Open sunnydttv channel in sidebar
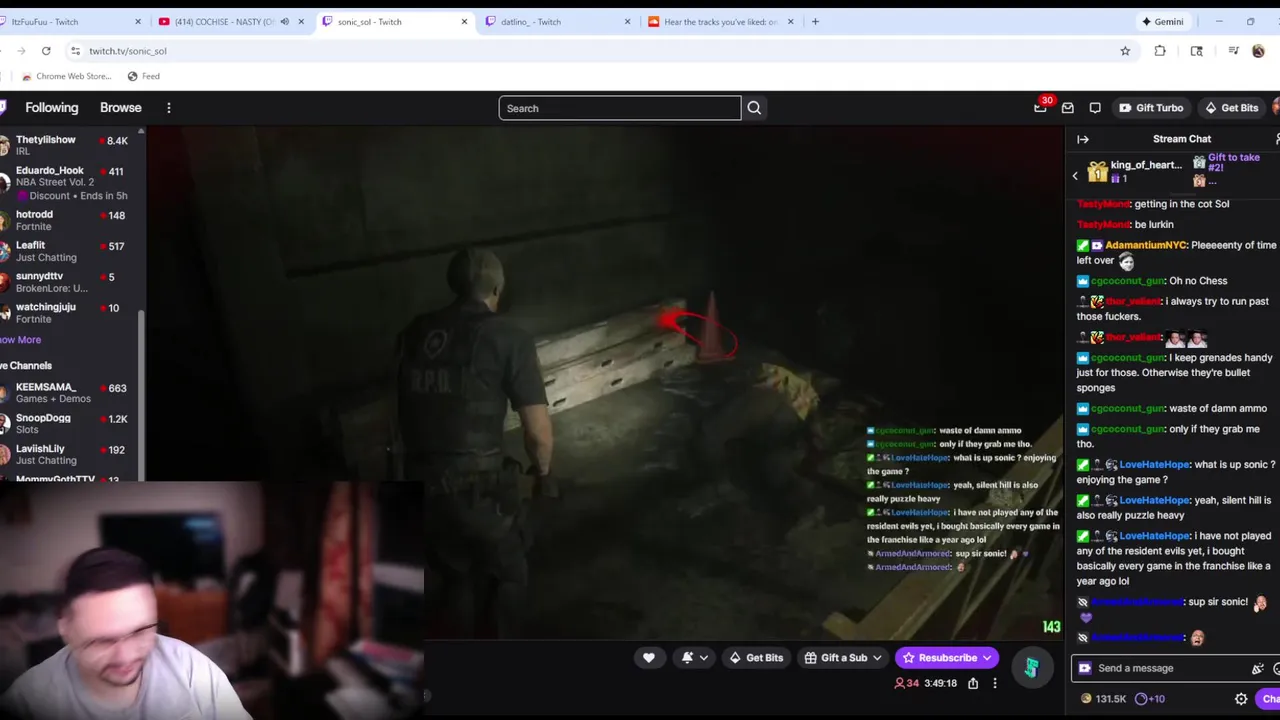 (x=68, y=282)
